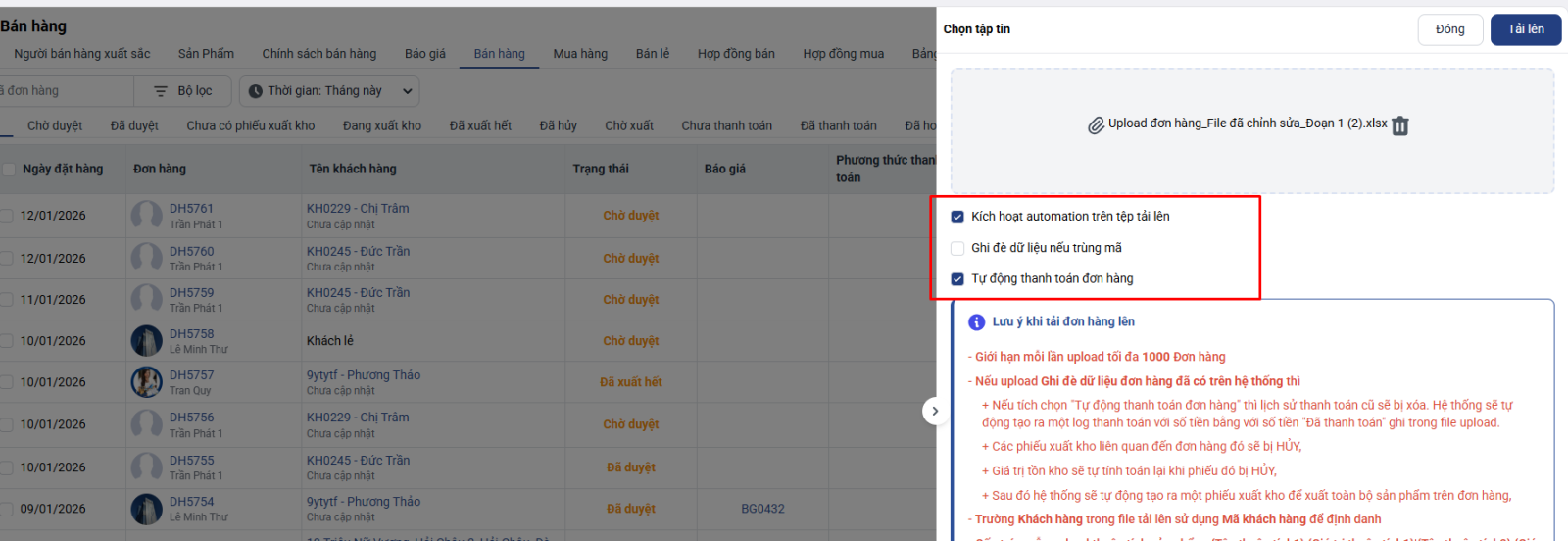Open the Thời gian: Tháng này dropdown
The image size is (1568, 541).
click(329, 91)
